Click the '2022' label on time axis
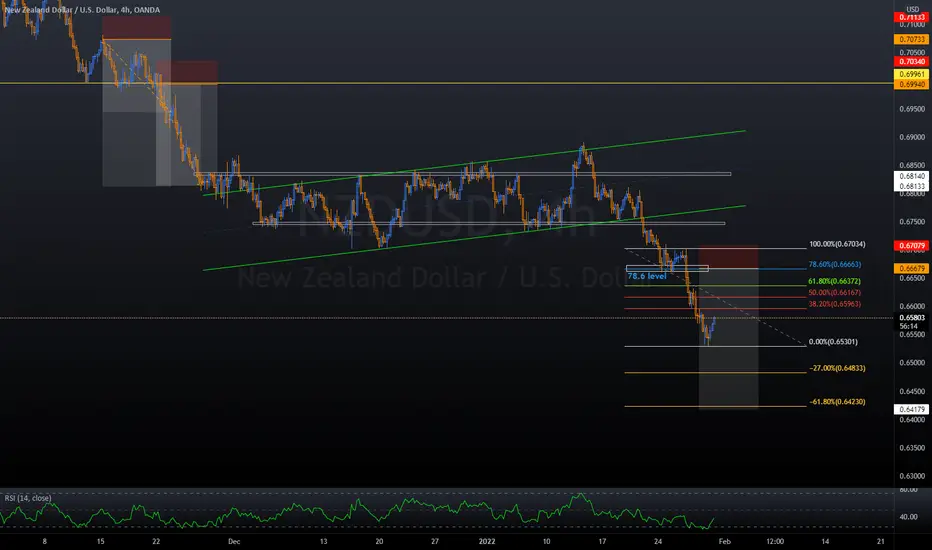Screen dimensions: 932x550 [487, 541]
